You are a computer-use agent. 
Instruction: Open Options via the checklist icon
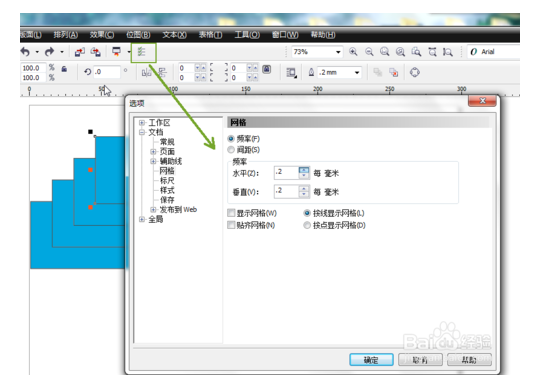tap(141, 52)
